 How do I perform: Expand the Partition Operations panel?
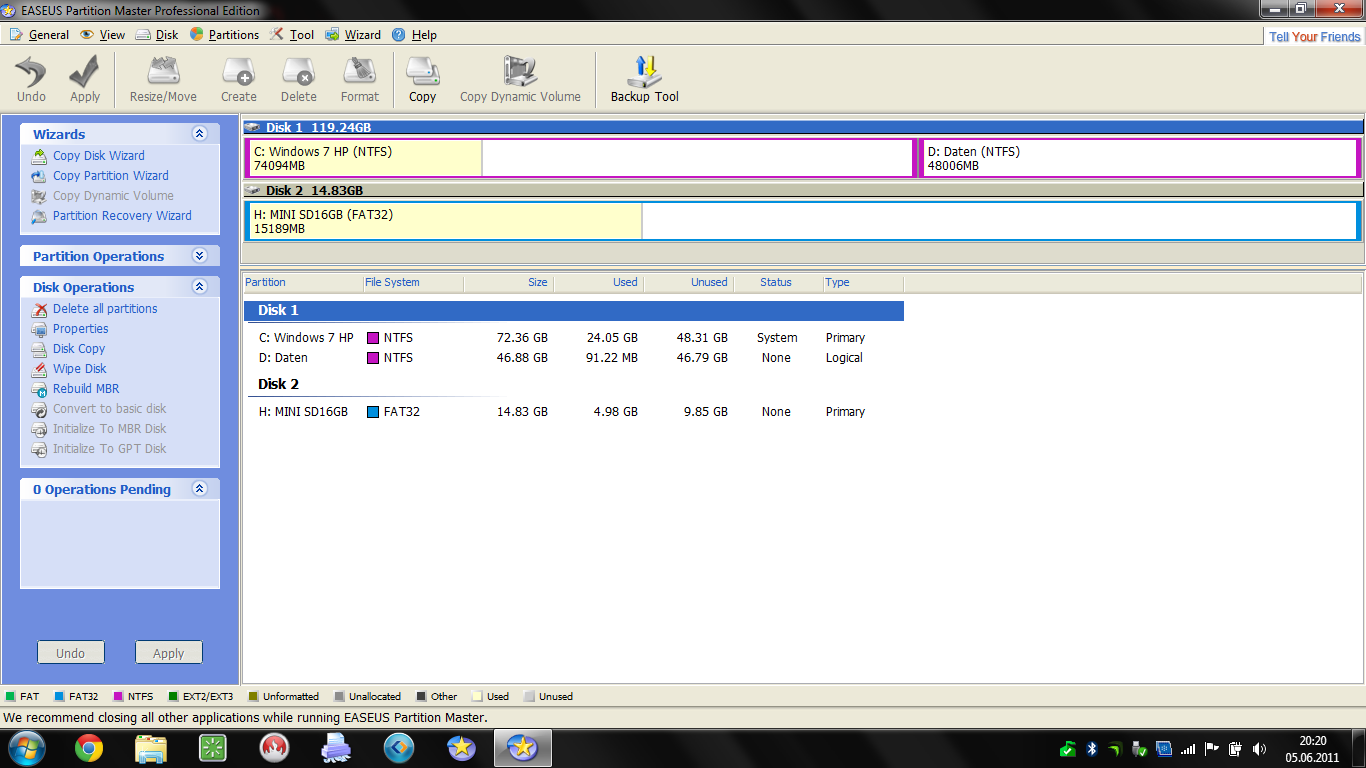tap(199, 256)
